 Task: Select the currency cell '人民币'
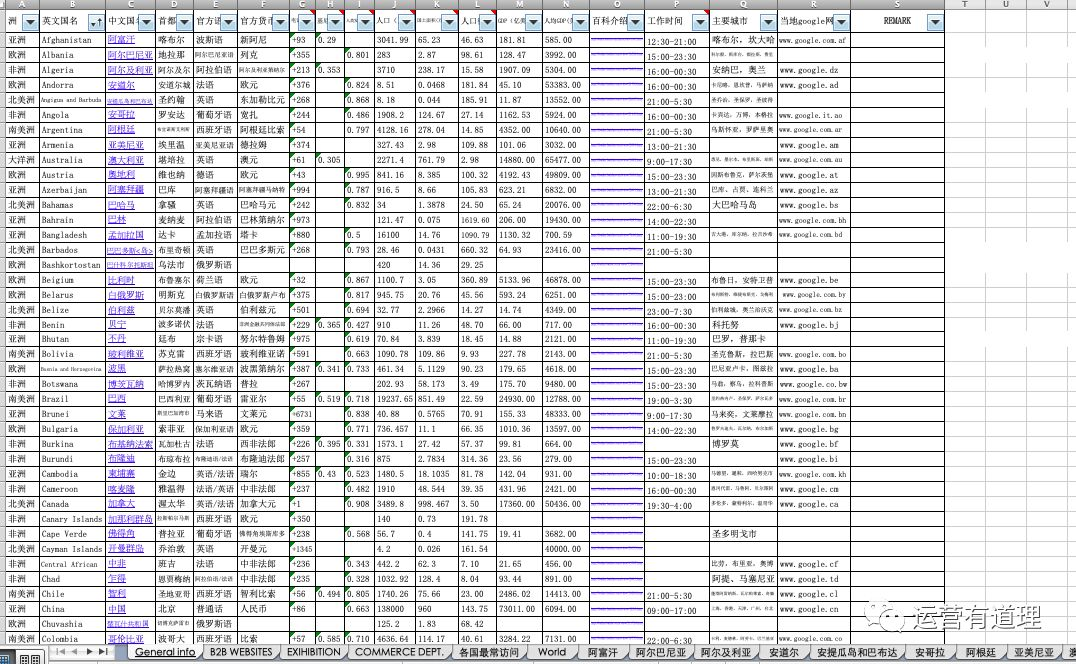(264, 609)
